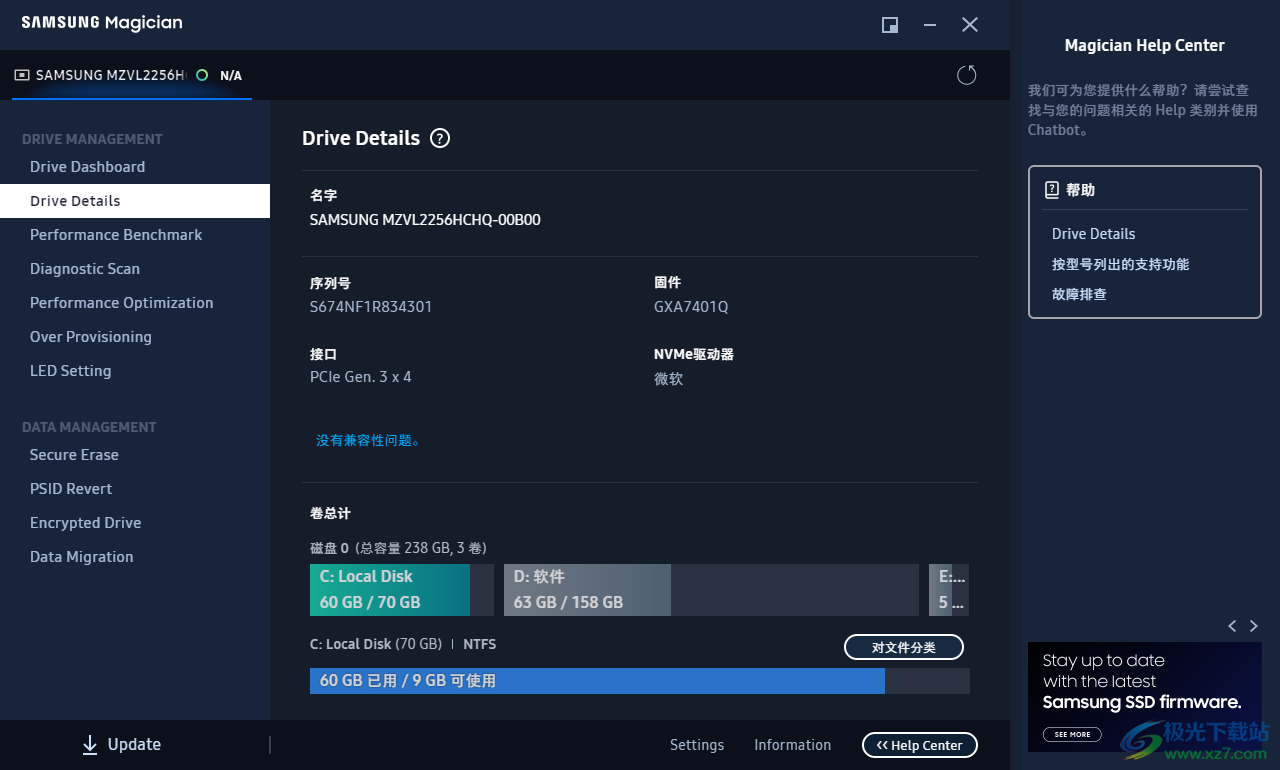Screen dimensions: 1280x770
Task: Open Drive Details help question mark icon
Action: (x=440, y=138)
